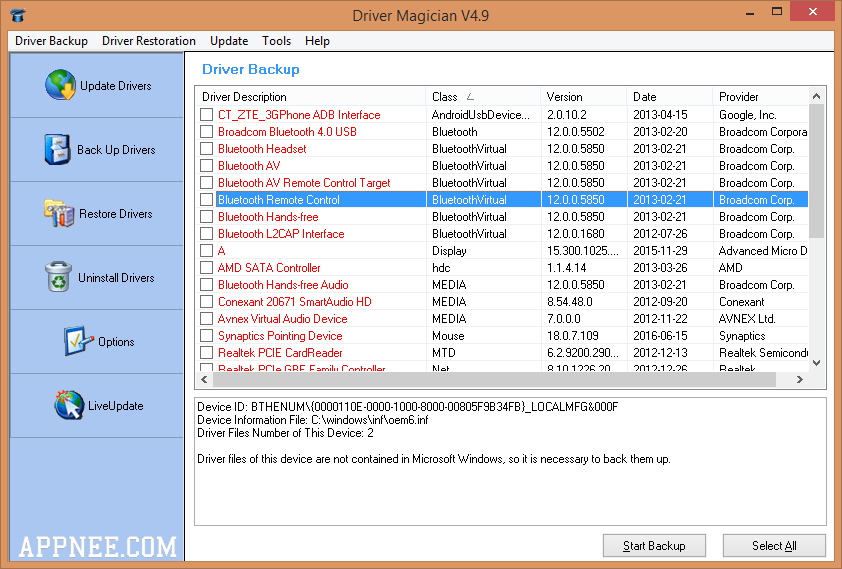Click version 8.54.48.0 of Conexant driver
The image size is (842, 569).
570,302
